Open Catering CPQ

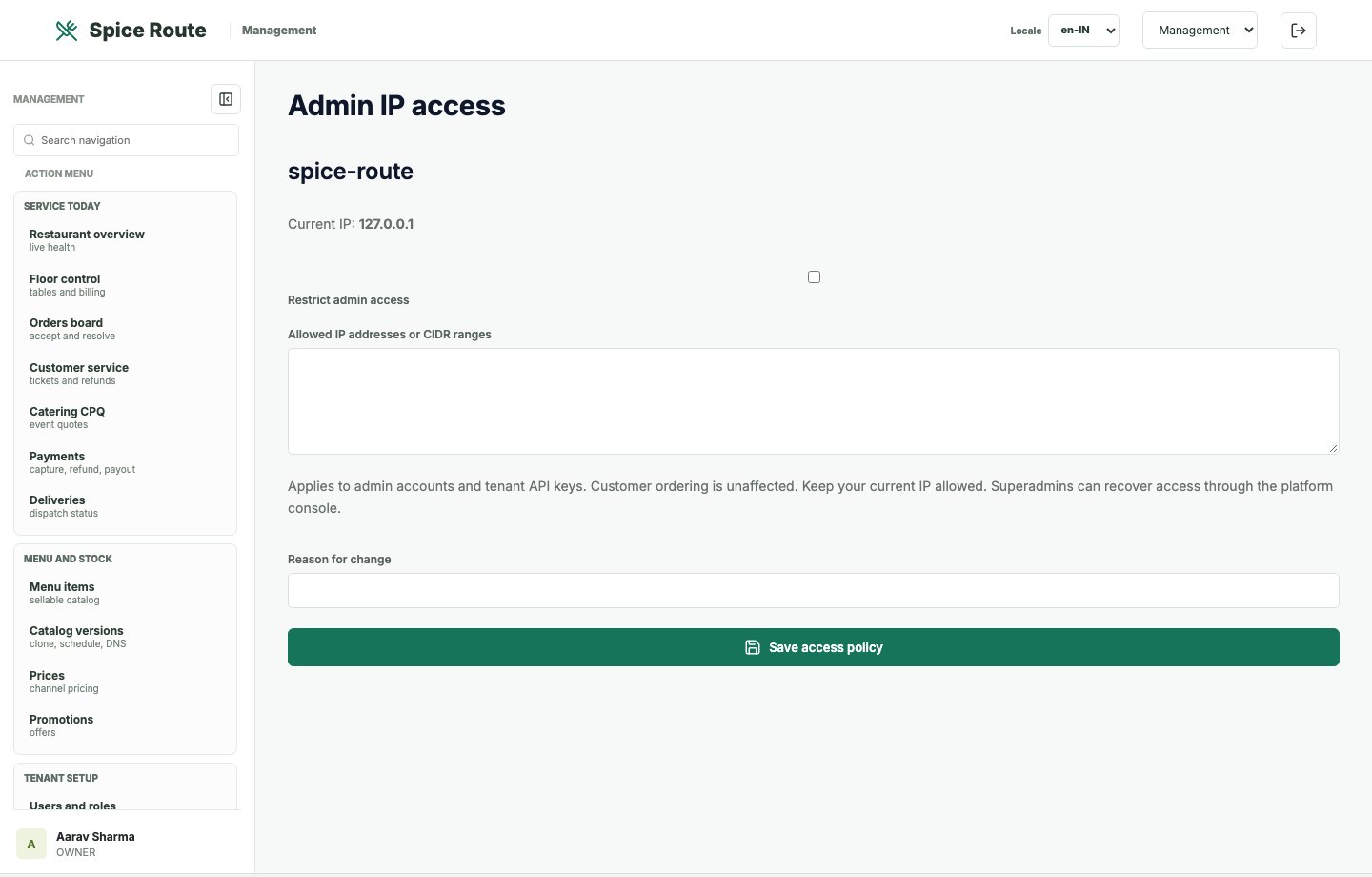125,418
